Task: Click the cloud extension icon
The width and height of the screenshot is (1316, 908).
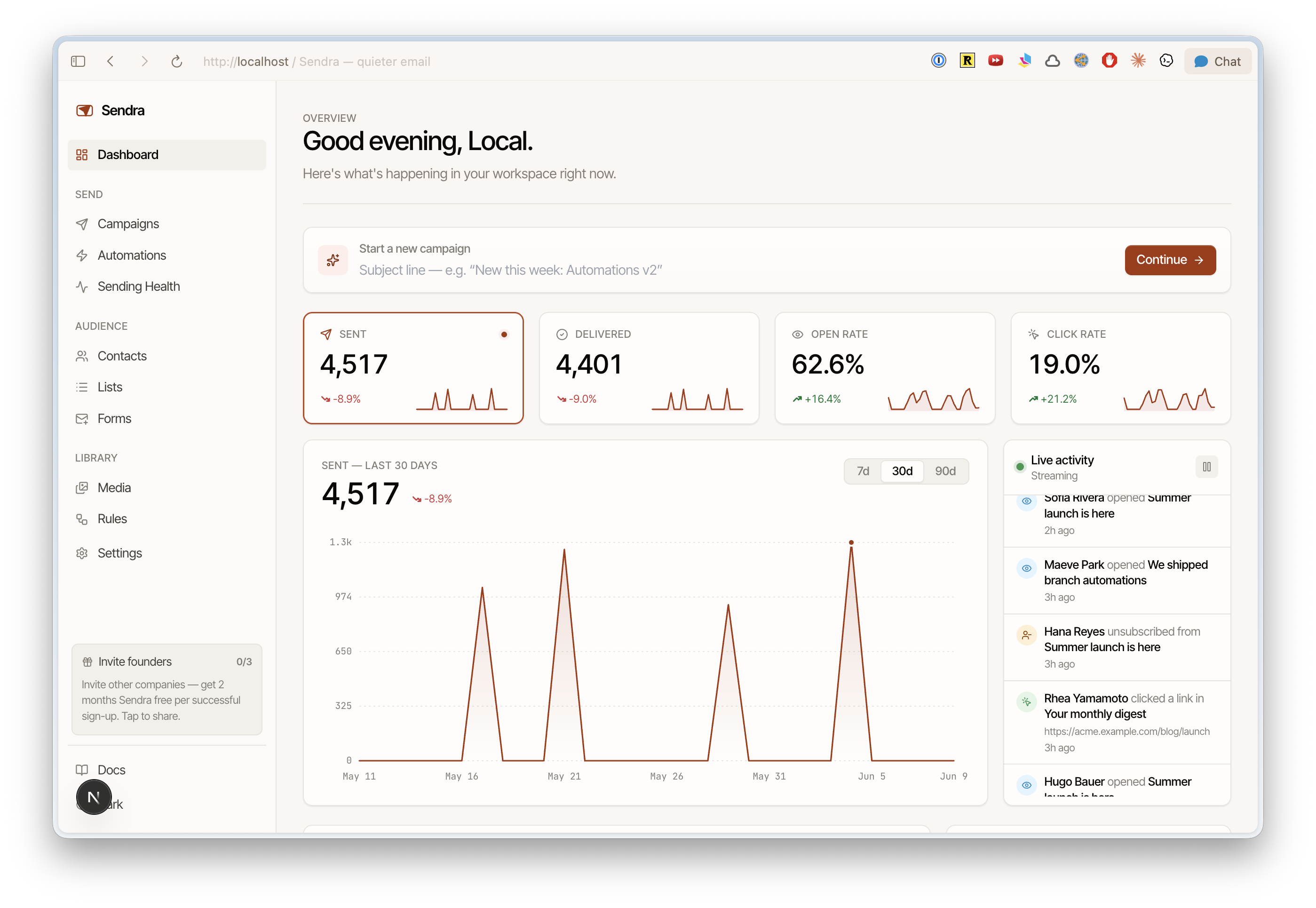Action: [1052, 60]
